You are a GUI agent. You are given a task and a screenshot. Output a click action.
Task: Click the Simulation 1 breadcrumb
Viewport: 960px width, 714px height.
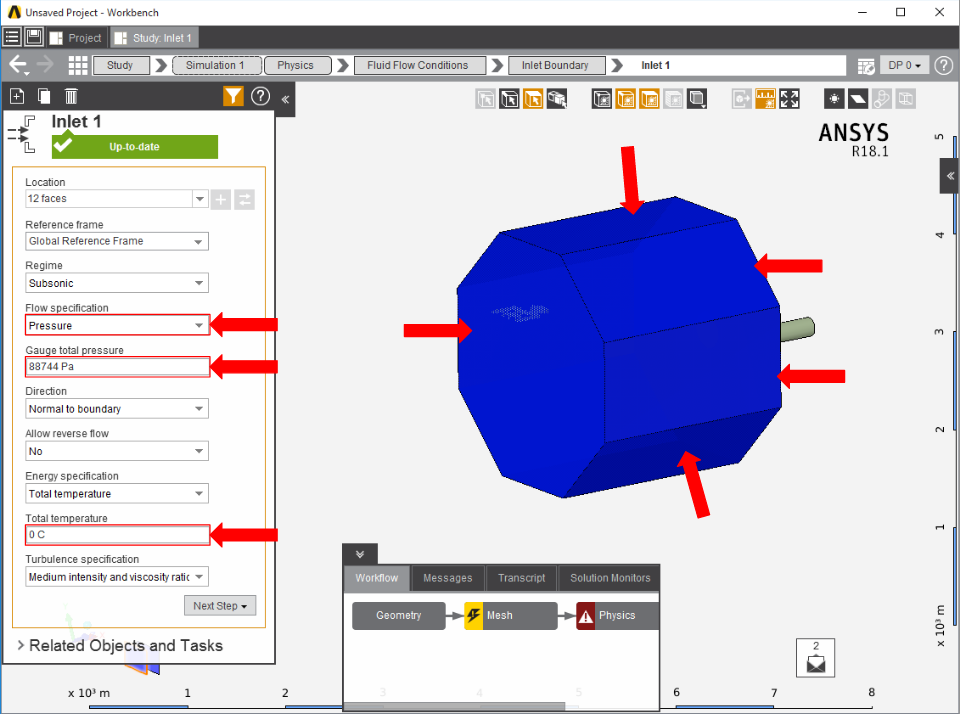click(x=217, y=65)
